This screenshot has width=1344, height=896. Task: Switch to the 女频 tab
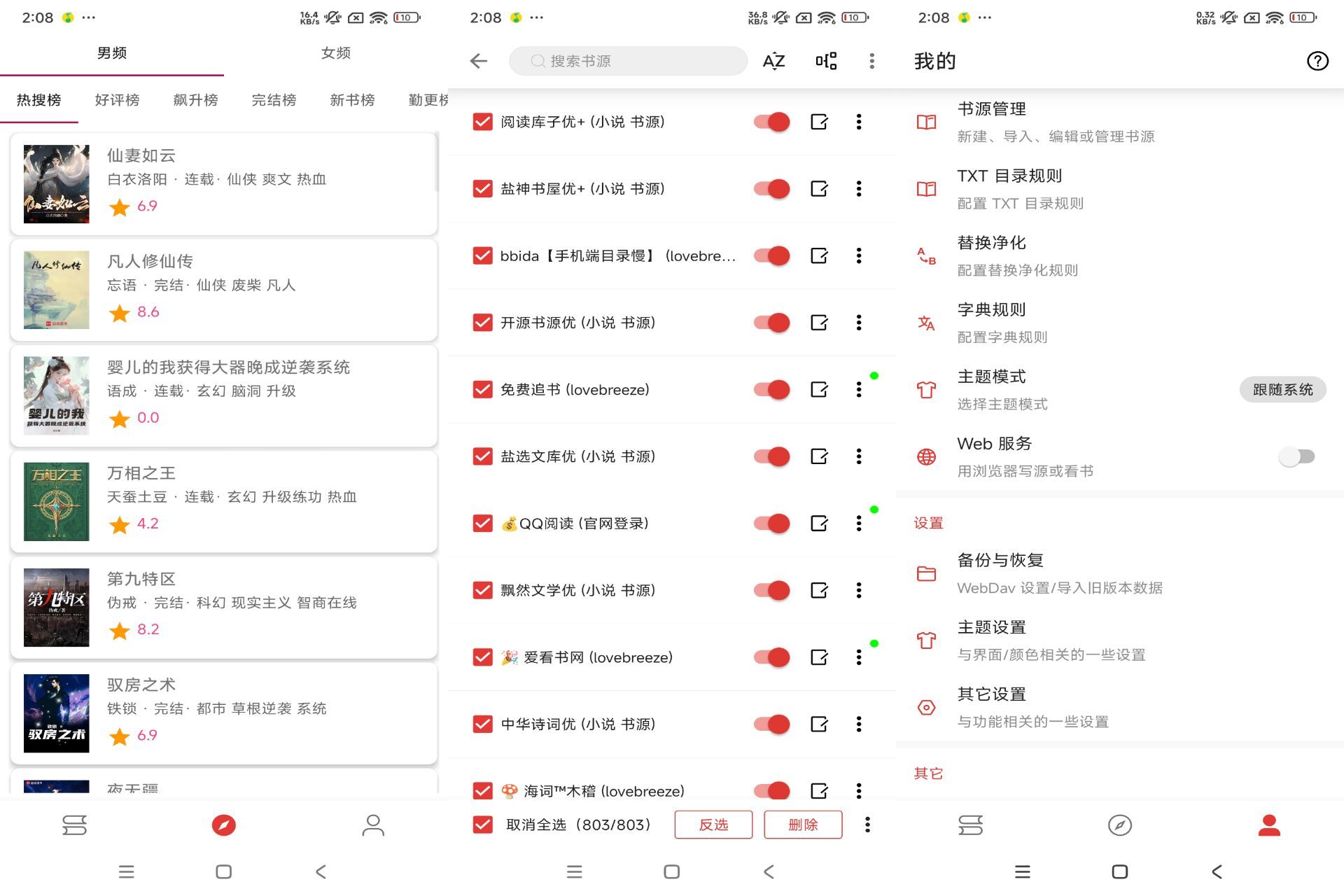click(335, 52)
